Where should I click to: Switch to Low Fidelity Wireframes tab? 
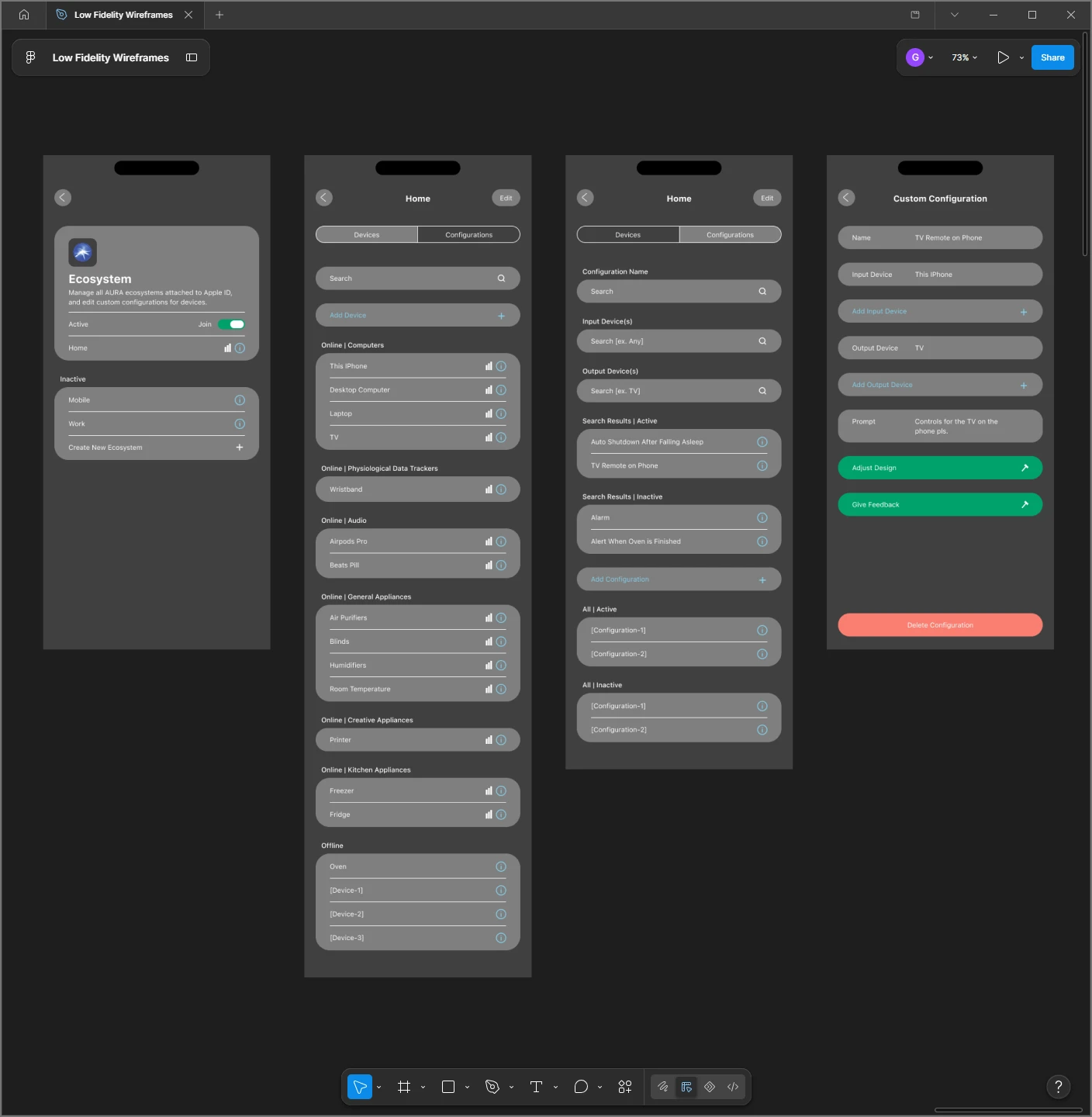coord(123,15)
